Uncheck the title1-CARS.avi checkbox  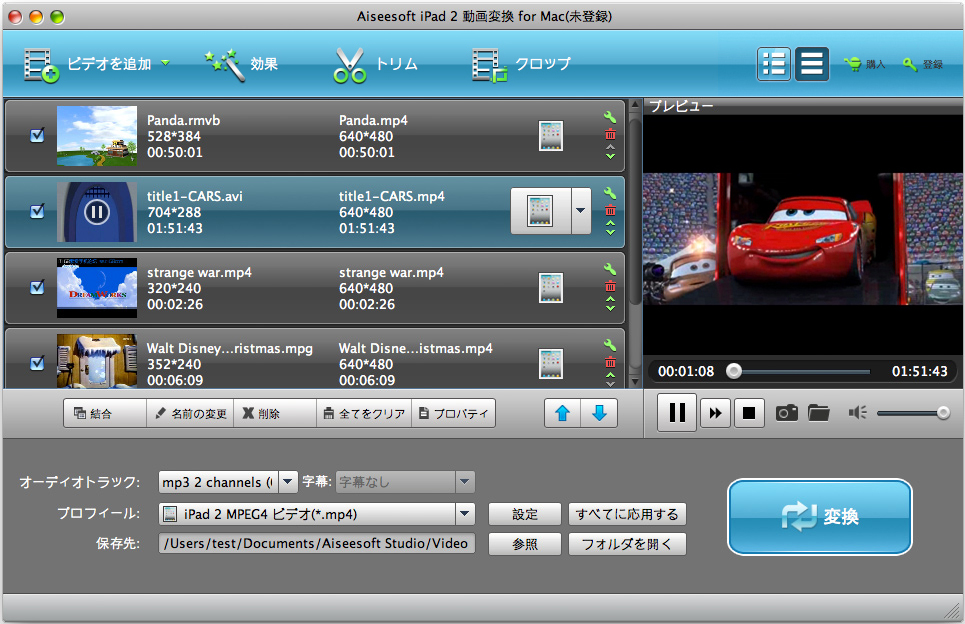[38, 211]
